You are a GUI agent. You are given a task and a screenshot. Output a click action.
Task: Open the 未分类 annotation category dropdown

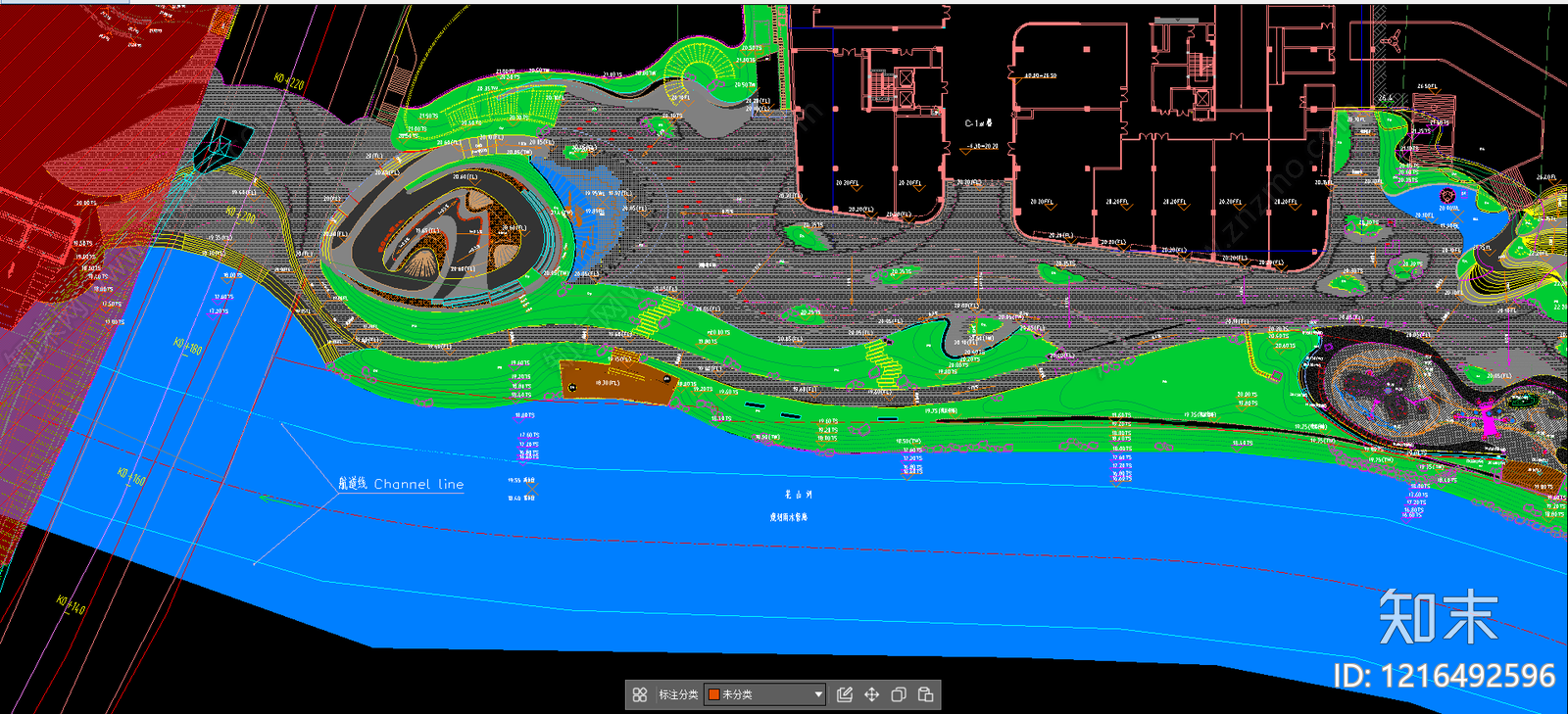click(x=818, y=694)
